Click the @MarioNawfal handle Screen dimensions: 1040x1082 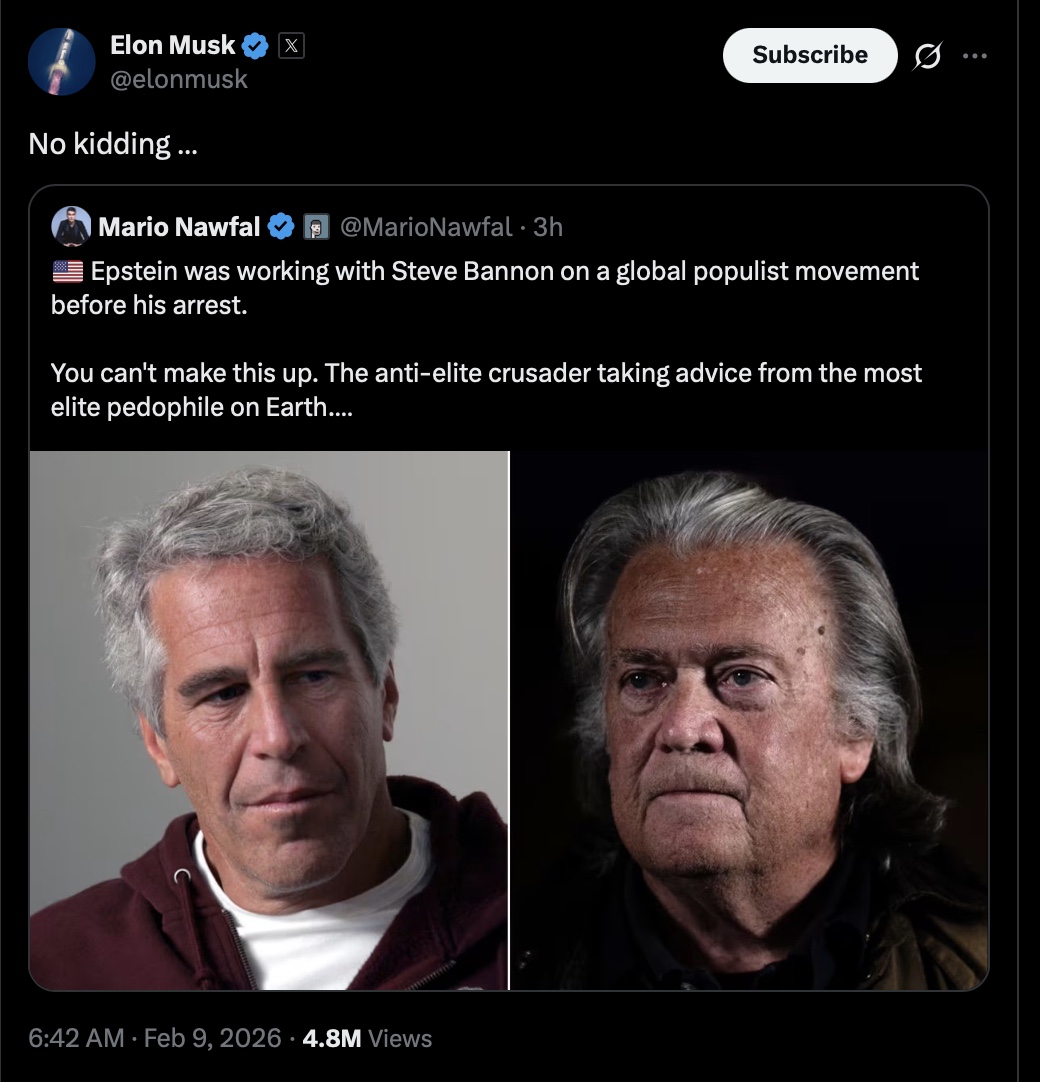(x=427, y=227)
